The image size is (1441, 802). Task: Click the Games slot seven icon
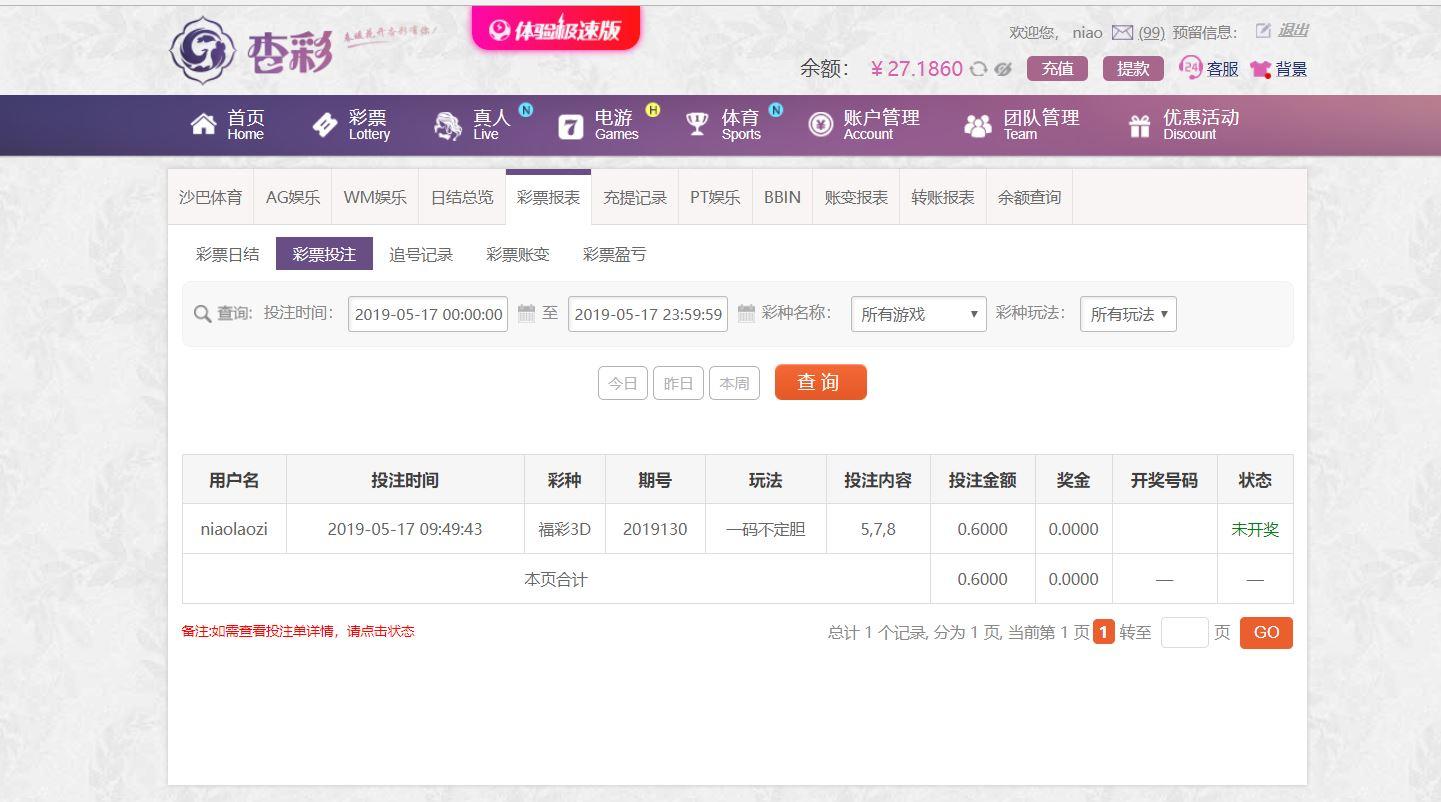[x=570, y=125]
